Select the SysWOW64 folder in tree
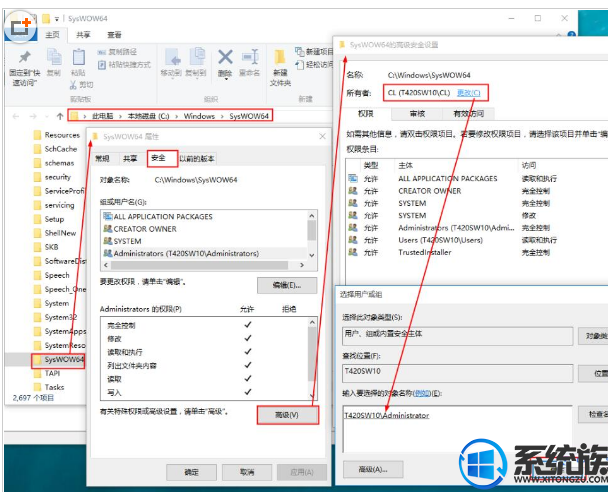The width and height of the screenshot is (608, 492). [59, 359]
